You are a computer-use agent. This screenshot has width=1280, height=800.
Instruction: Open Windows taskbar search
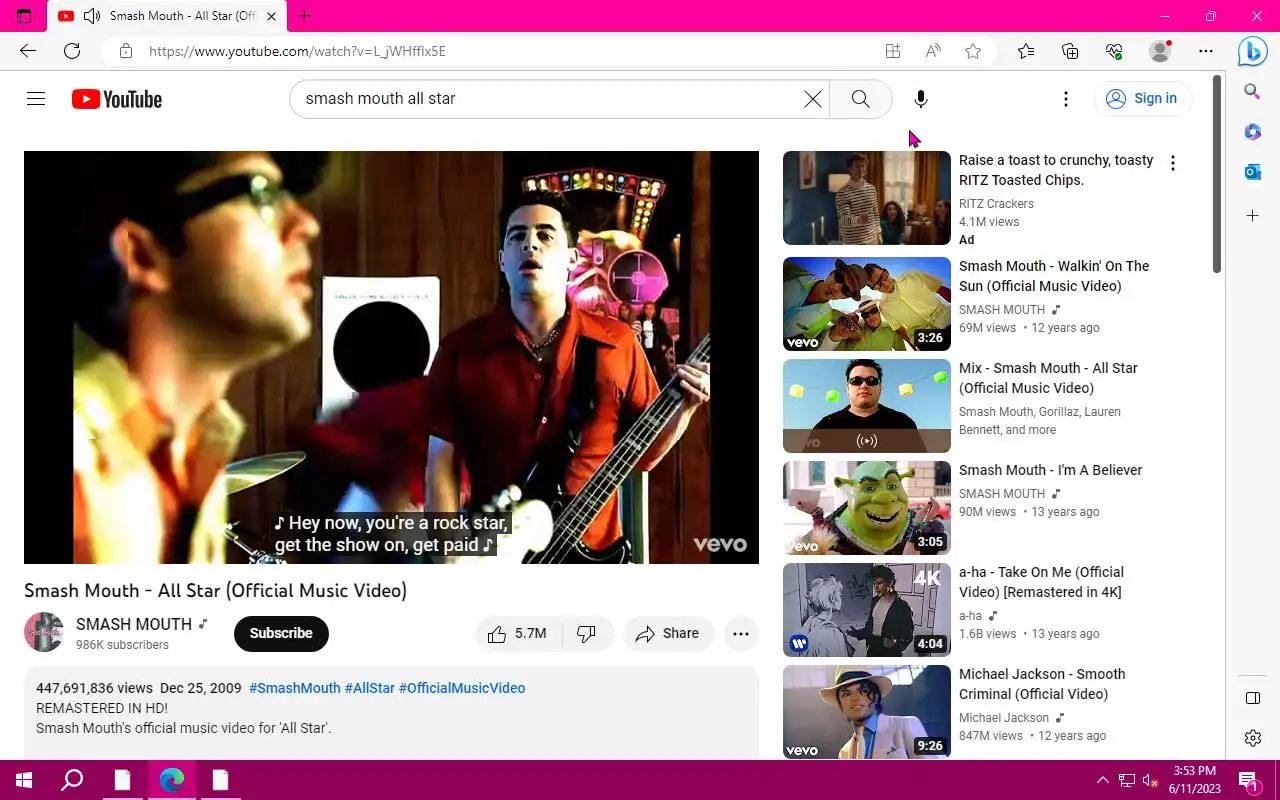tap(72, 780)
